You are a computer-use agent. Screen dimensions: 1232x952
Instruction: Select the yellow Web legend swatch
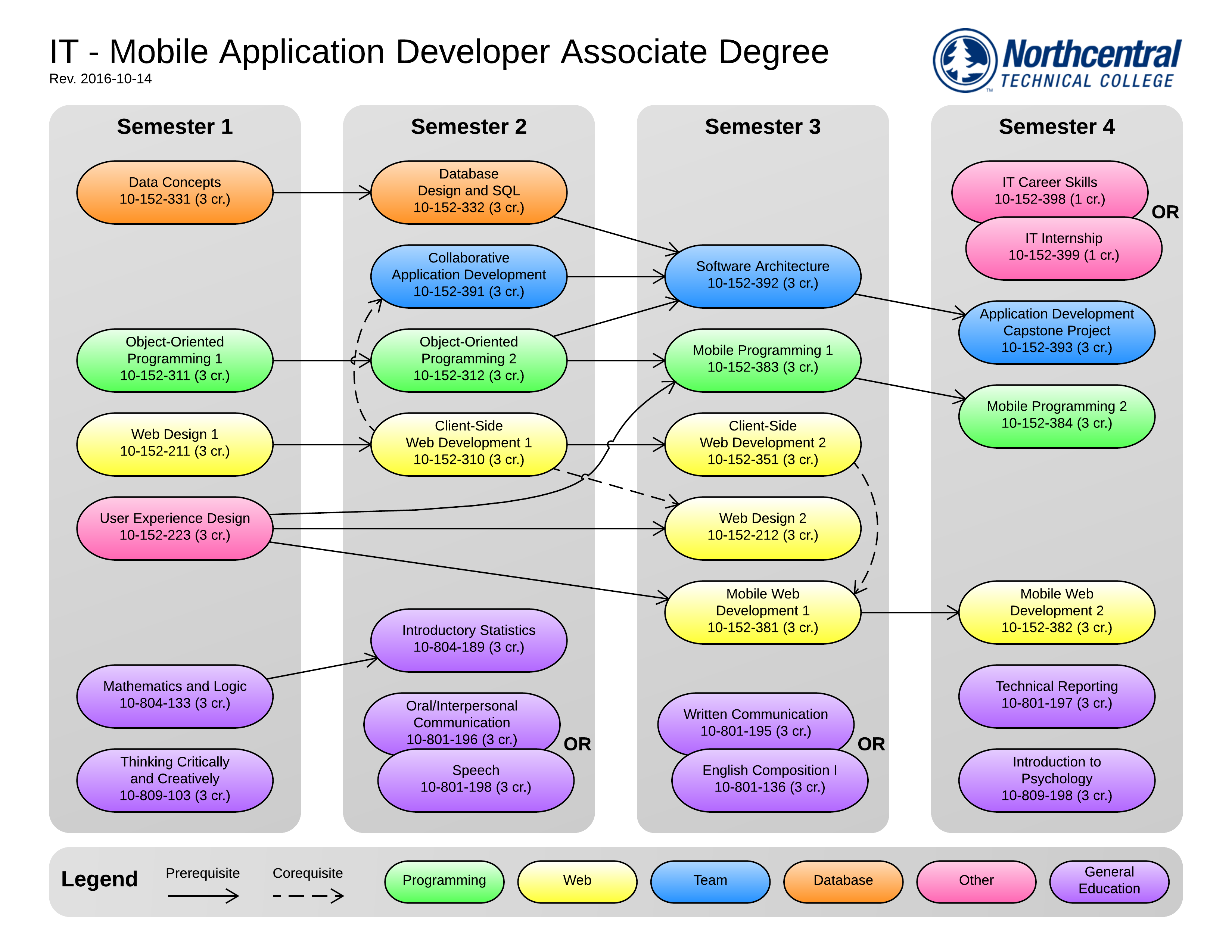[x=577, y=881]
